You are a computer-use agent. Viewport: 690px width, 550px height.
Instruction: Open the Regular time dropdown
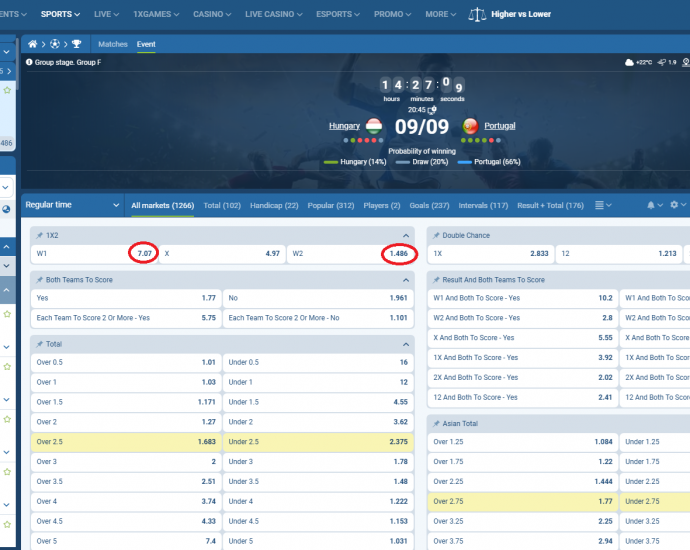click(x=73, y=205)
